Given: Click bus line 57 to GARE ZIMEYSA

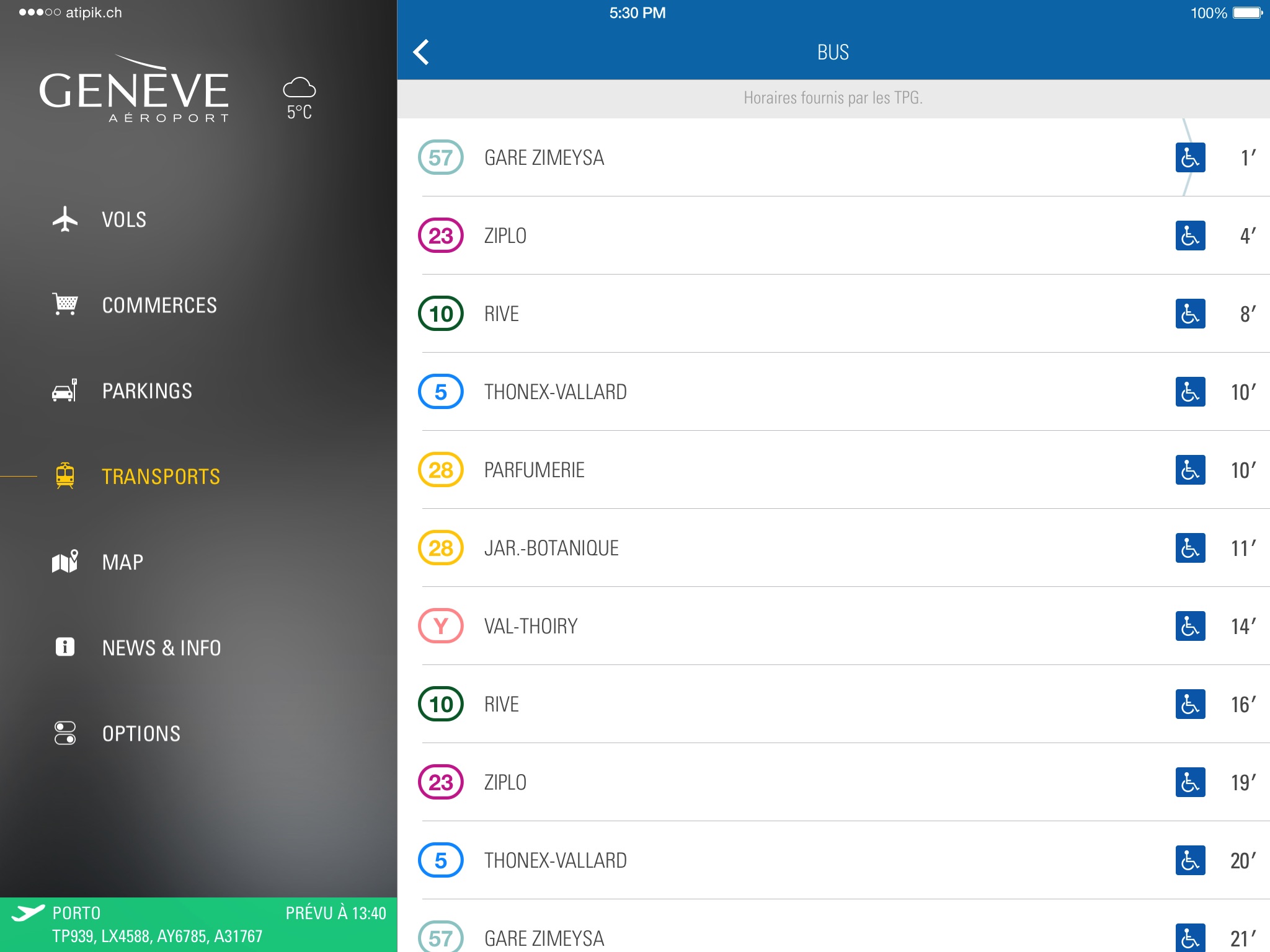Looking at the screenshot, I should 836,156.
